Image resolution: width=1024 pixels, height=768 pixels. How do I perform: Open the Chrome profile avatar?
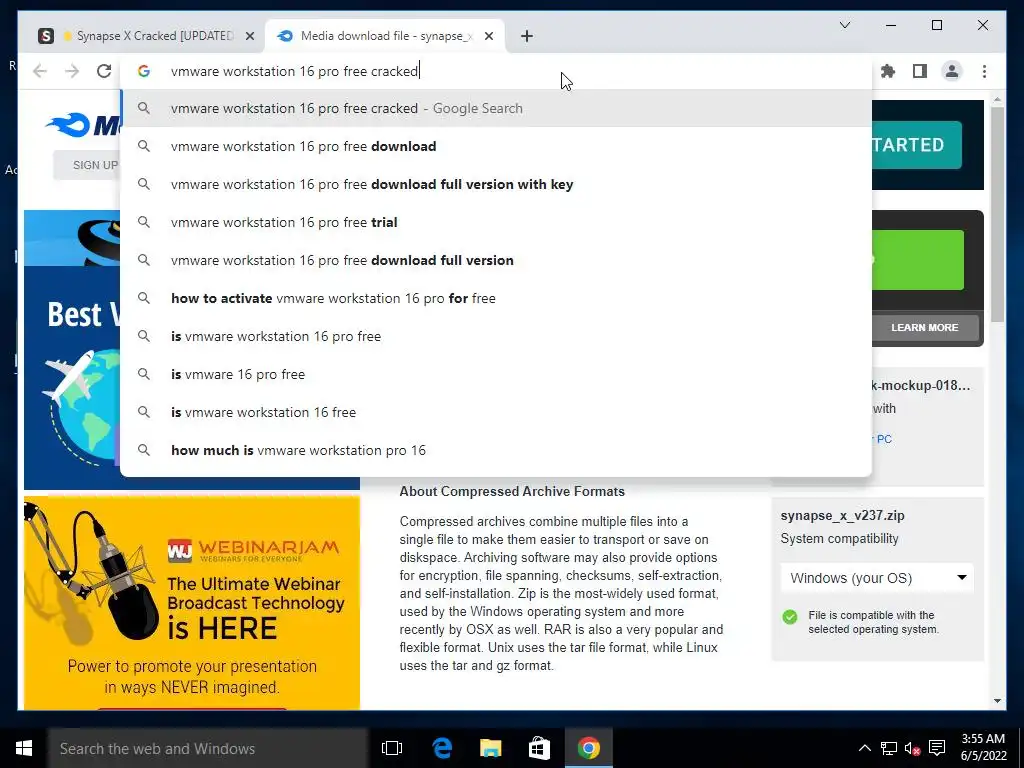952,71
